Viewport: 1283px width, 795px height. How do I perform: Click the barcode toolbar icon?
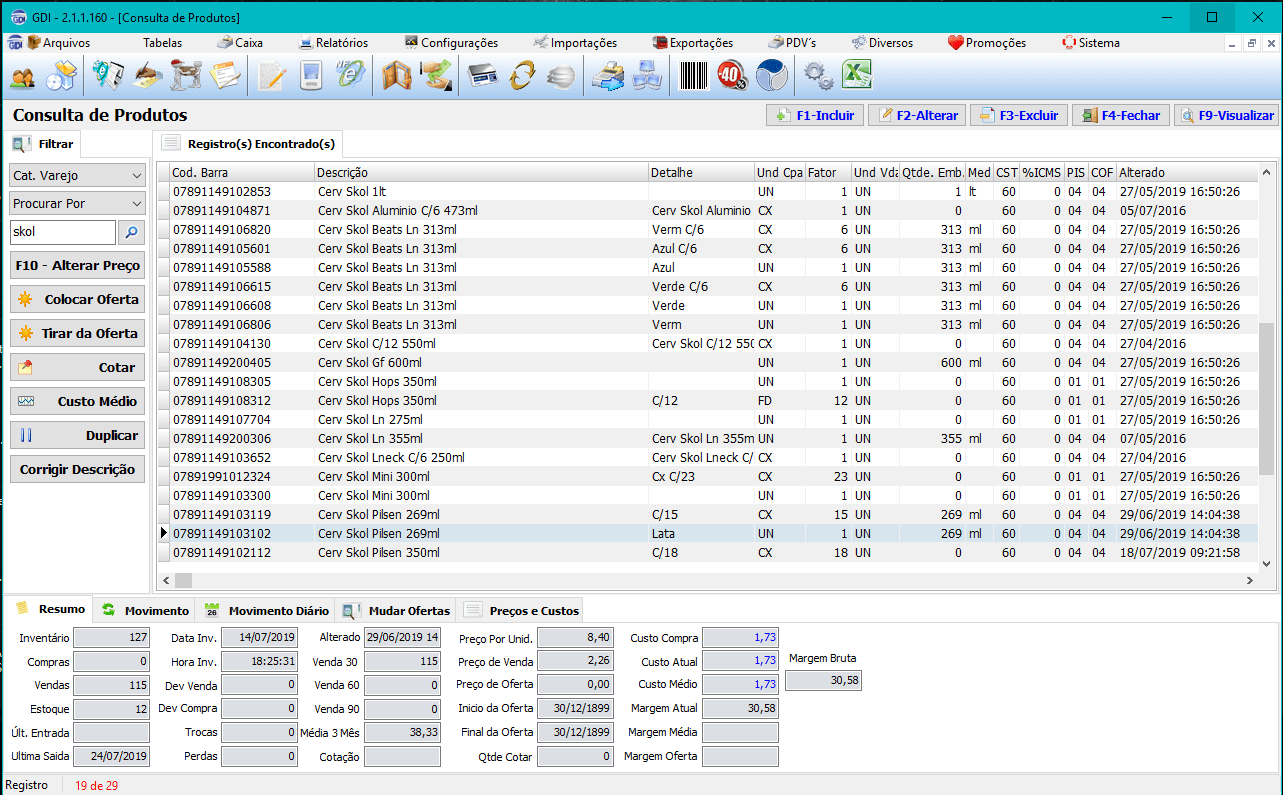point(693,77)
